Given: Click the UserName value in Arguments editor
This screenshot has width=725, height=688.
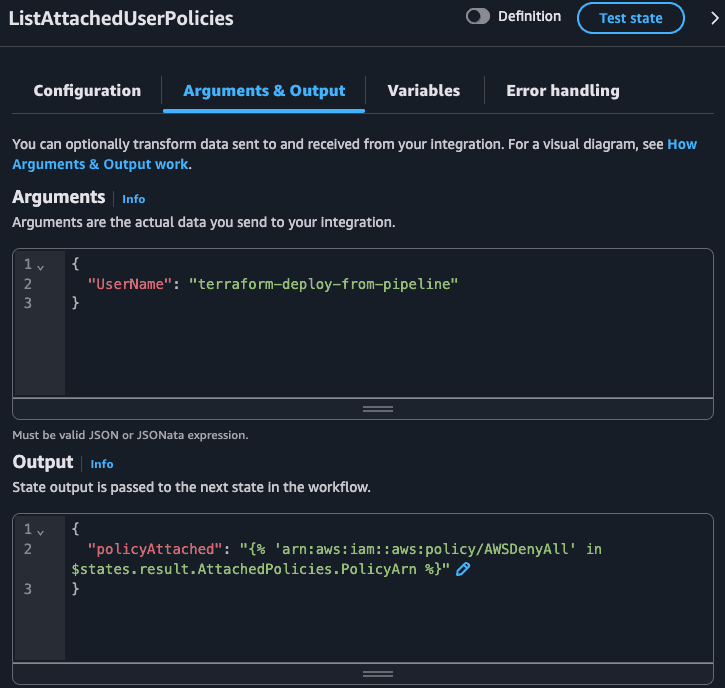Looking at the screenshot, I should tap(323, 284).
